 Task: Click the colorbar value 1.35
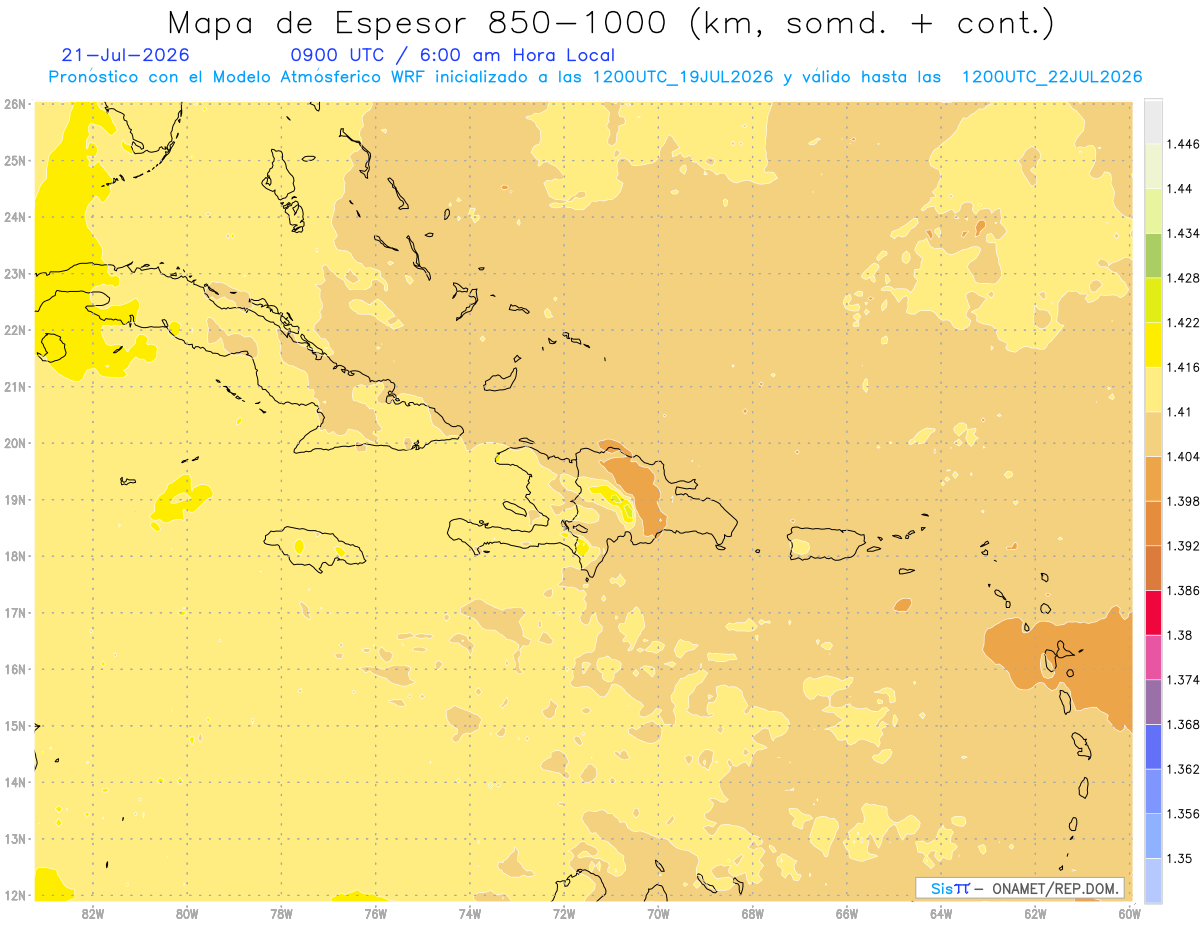click(x=1180, y=859)
